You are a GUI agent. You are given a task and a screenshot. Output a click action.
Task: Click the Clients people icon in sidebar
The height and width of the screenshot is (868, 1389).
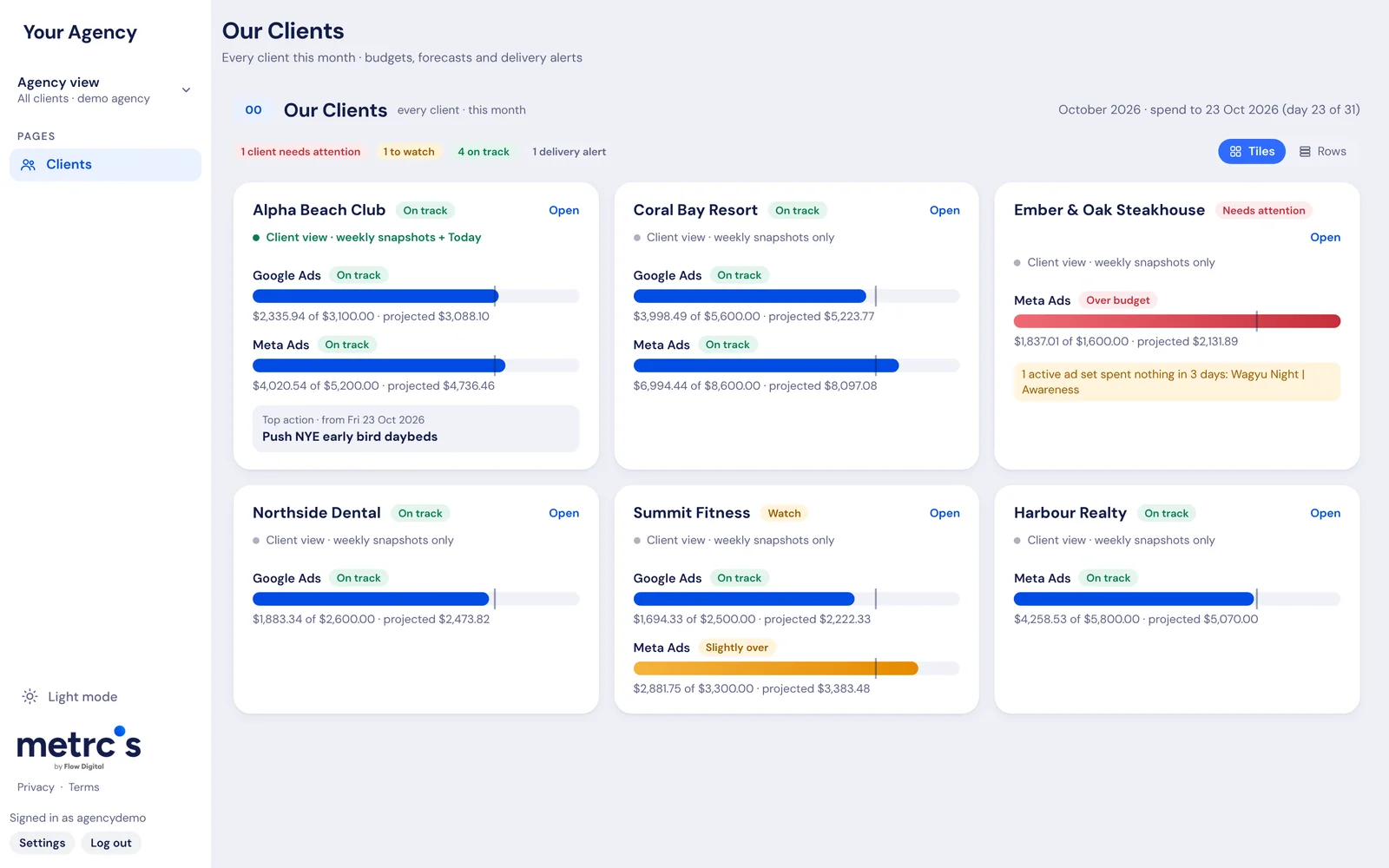(x=28, y=165)
